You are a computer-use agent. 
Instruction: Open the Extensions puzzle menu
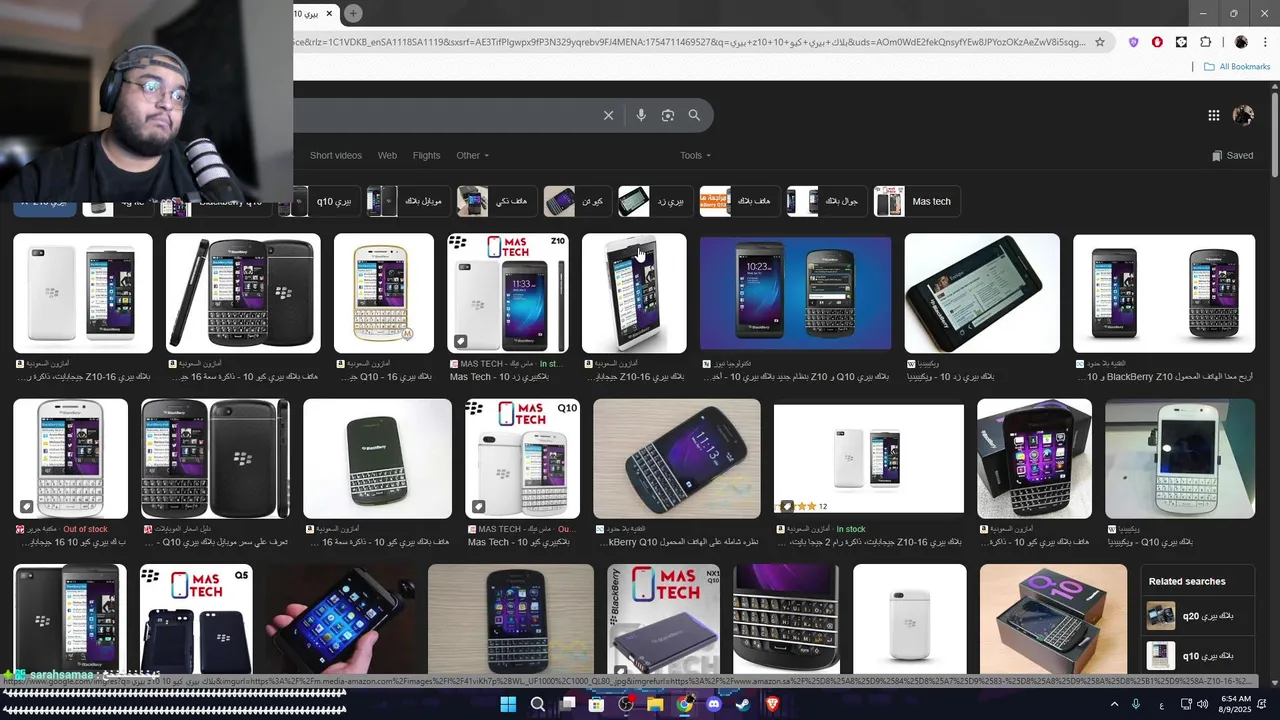coord(1205,42)
